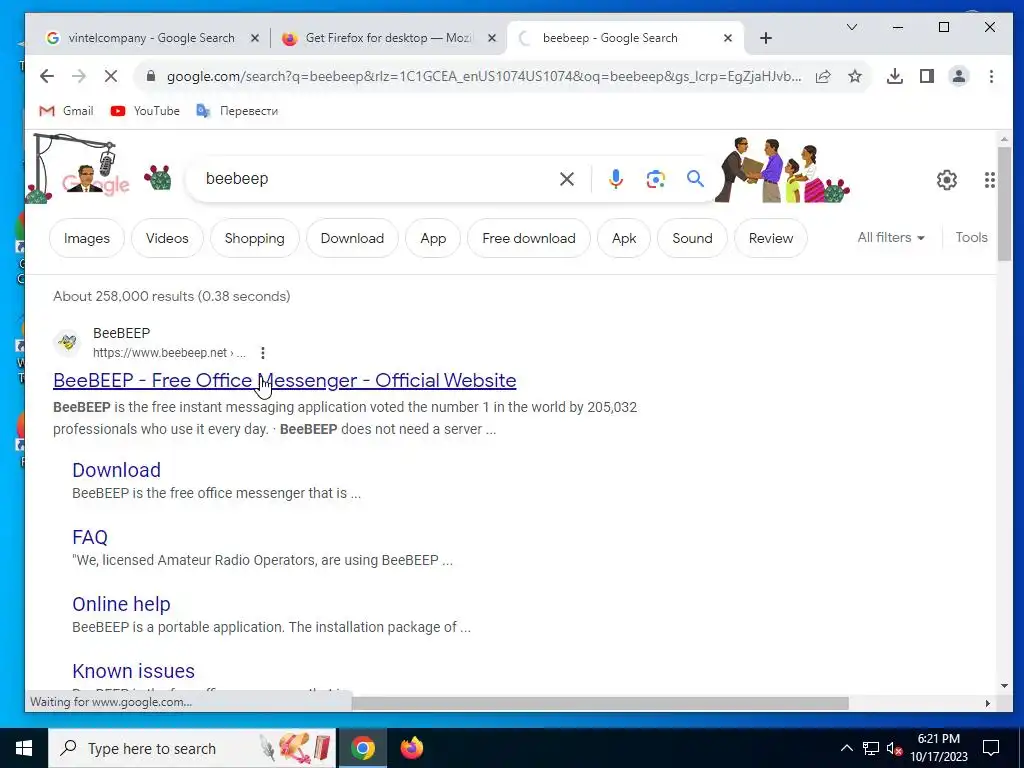This screenshot has width=1024, height=768.
Task: Open options for the BeeBEEP result
Action: (x=263, y=353)
